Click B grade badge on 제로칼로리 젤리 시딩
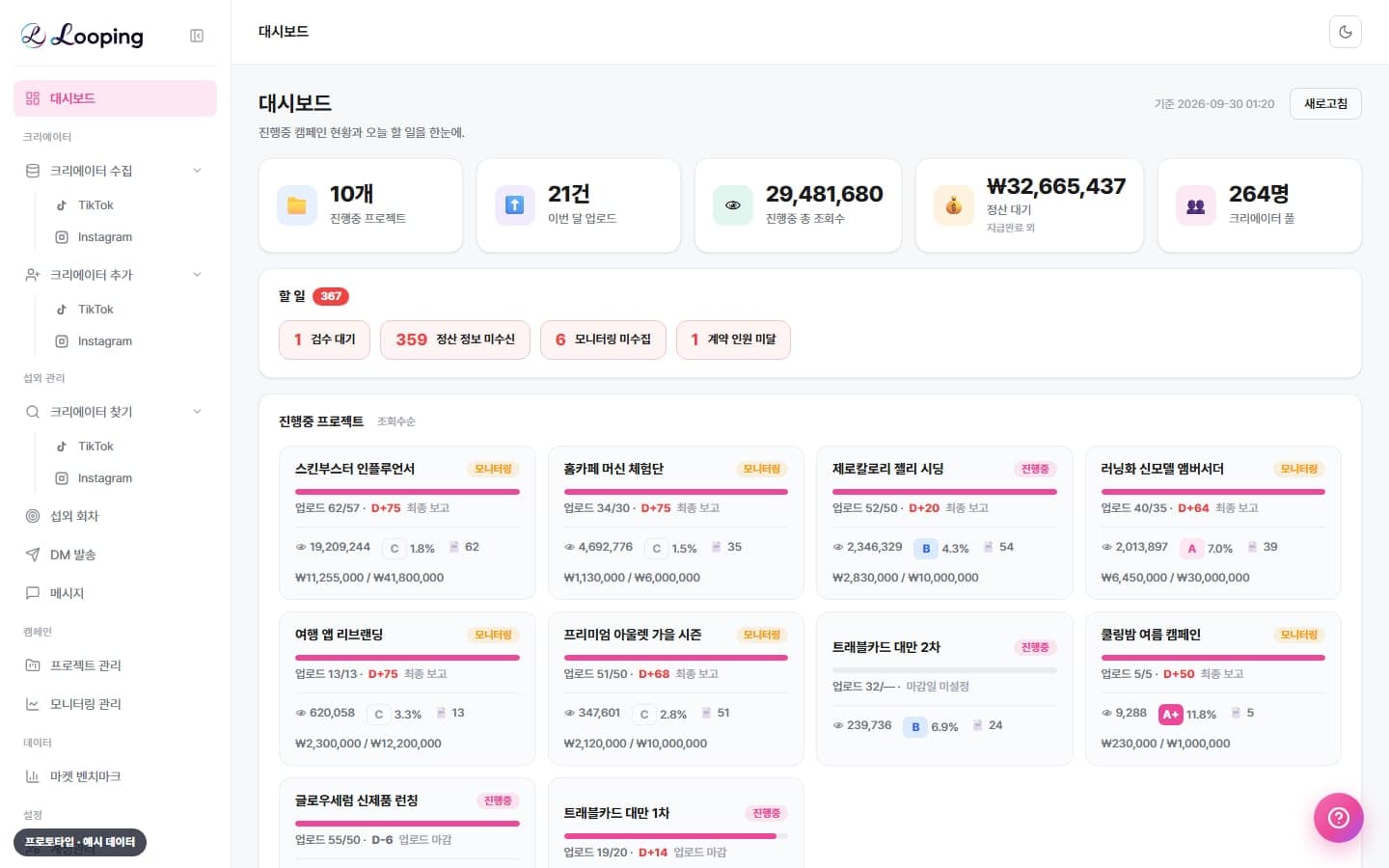Viewport: 1389px width, 868px height. coord(926,549)
